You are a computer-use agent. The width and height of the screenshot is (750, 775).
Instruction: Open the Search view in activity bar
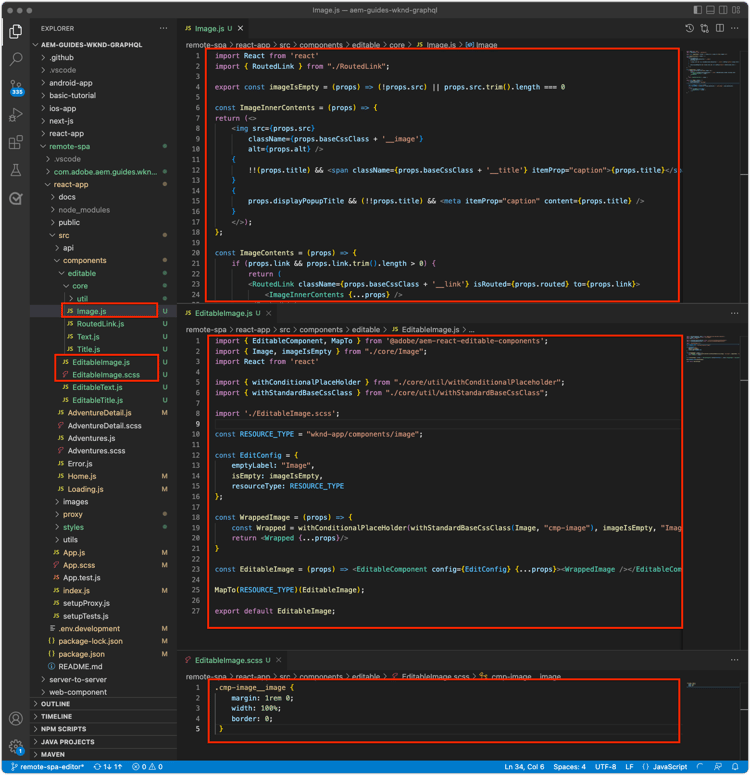pos(16,60)
